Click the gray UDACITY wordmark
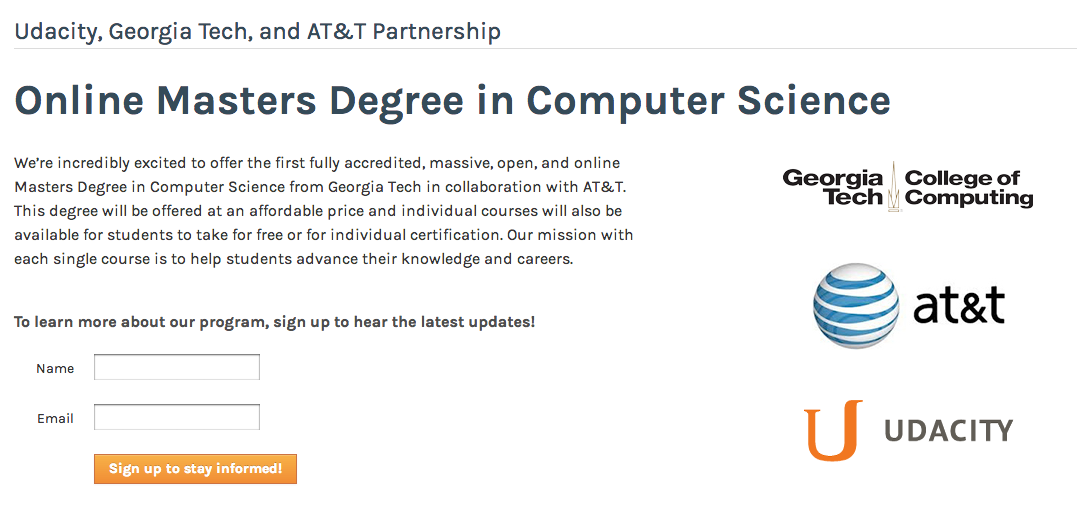 coord(948,431)
